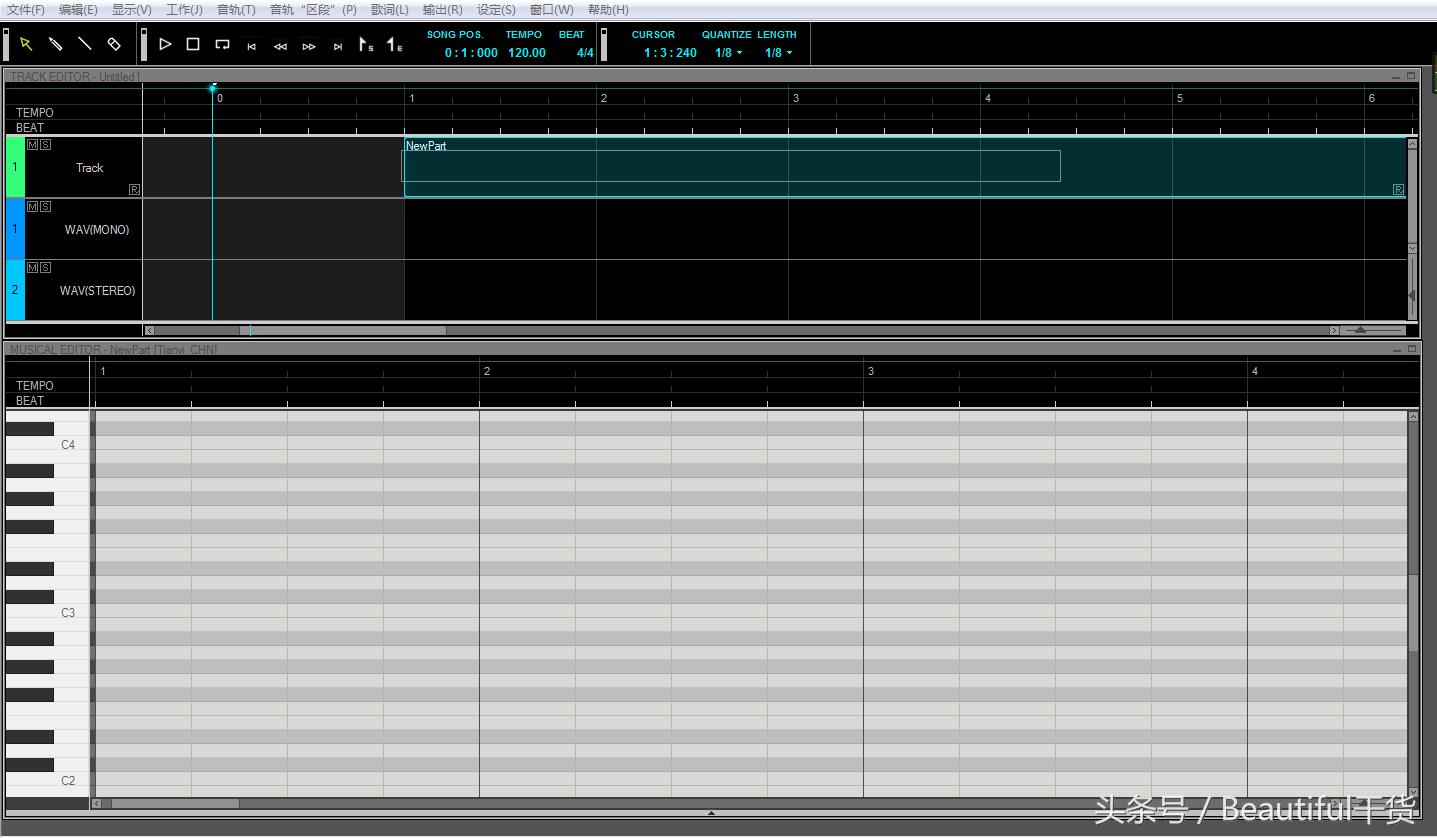Viewport: 1437px width, 838px height.
Task: Toggle the Loop playback icon
Action: pyautogui.click(x=222, y=44)
